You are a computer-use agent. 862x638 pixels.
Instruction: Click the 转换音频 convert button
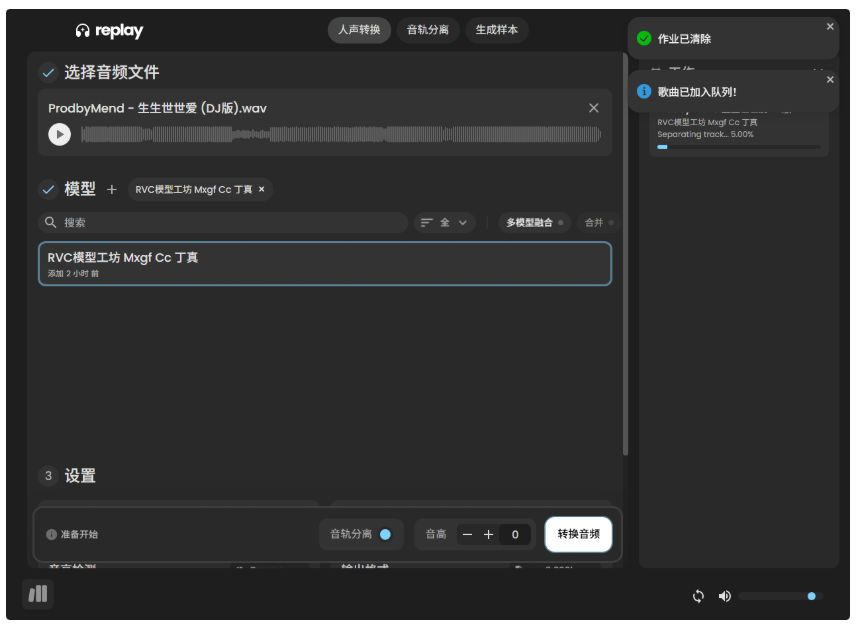pyautogui.click(x=578, y=534)
